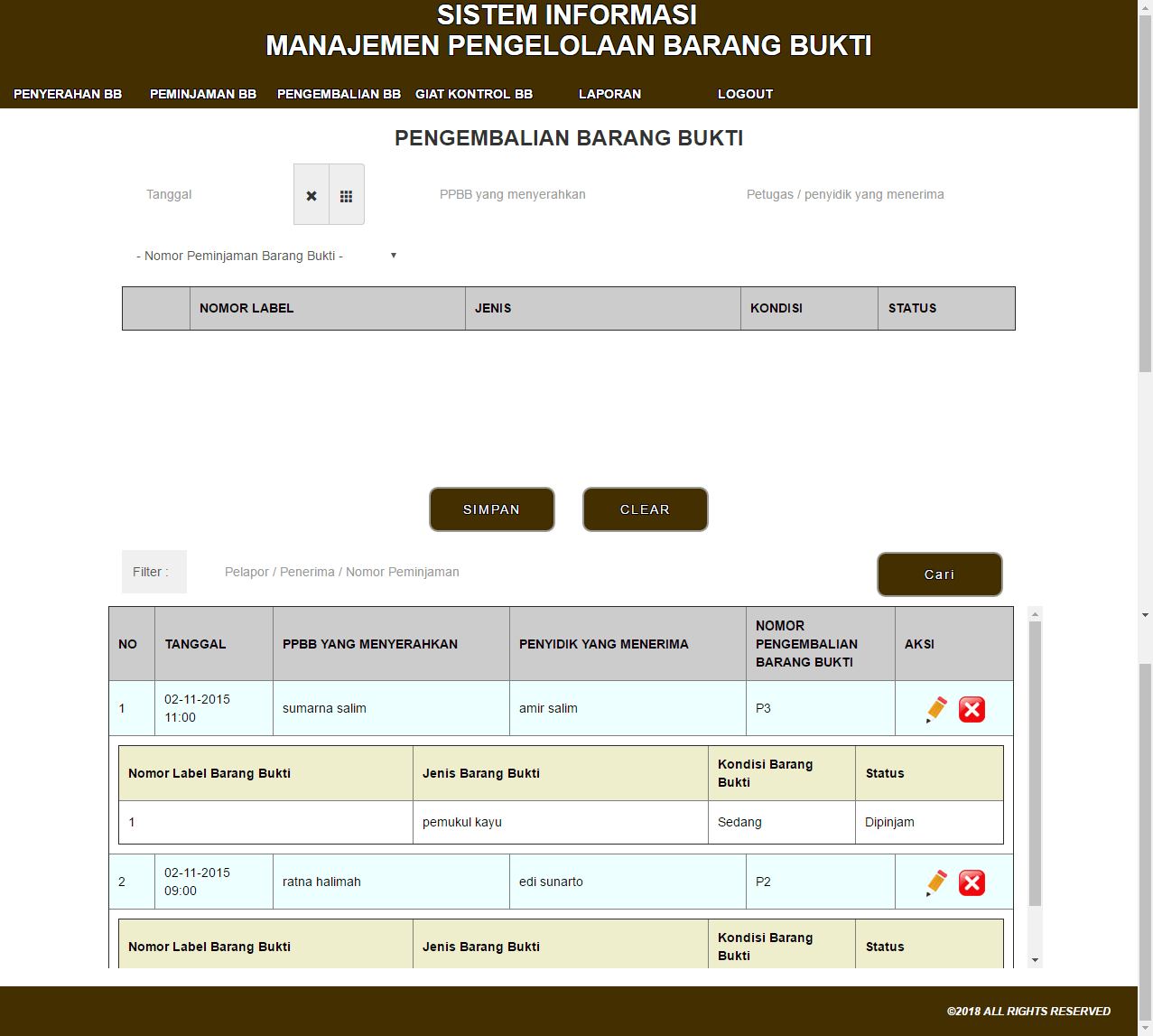Focus the Tanggal date field

(x=214, y=194)
